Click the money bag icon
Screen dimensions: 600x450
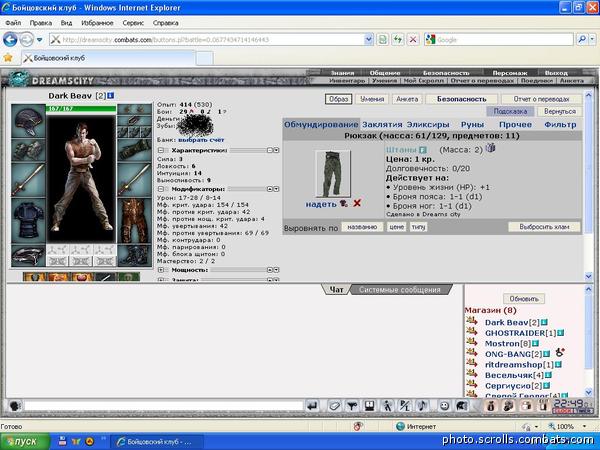491,406
